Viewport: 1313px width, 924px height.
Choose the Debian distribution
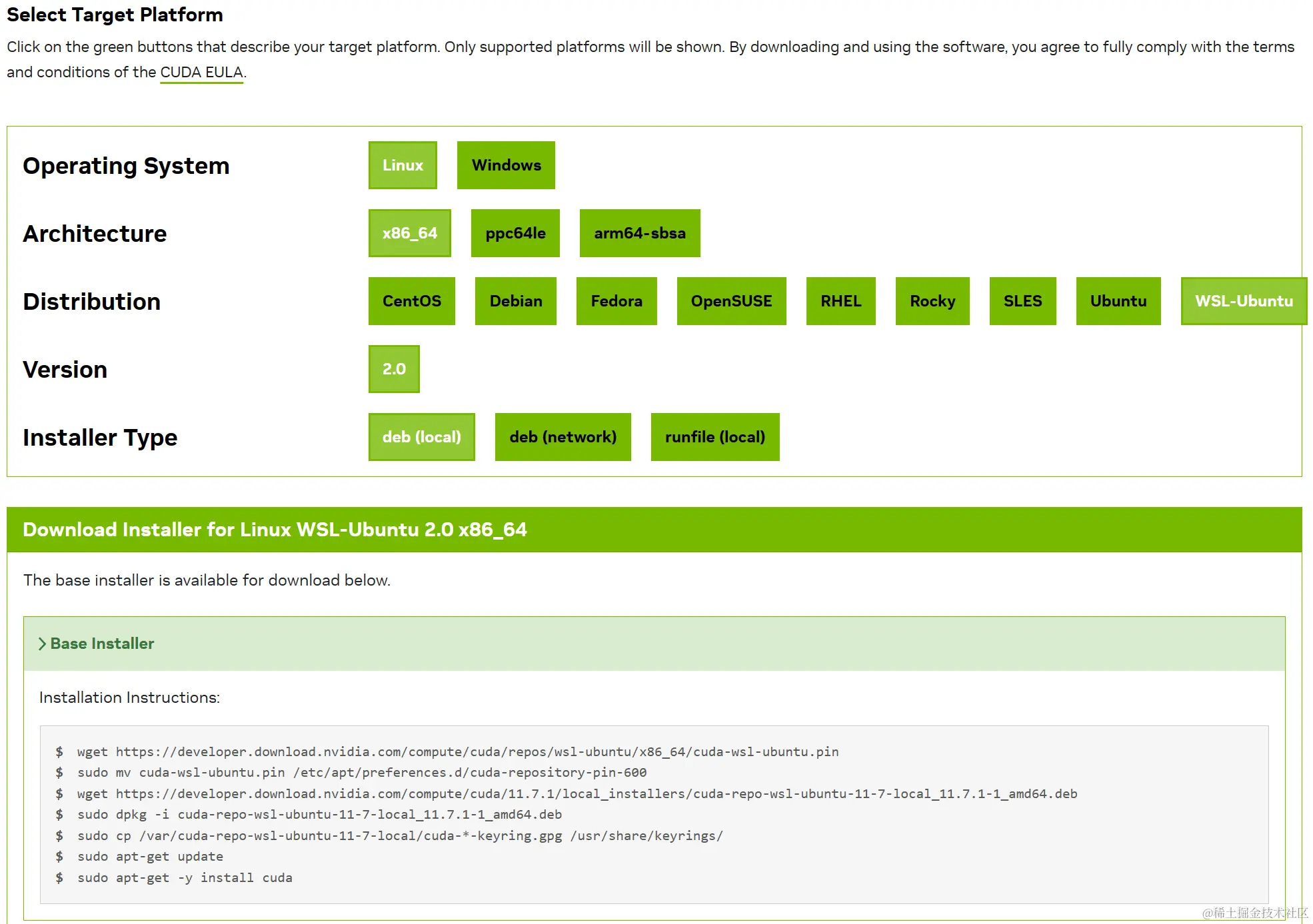click(x=515, y=301)
